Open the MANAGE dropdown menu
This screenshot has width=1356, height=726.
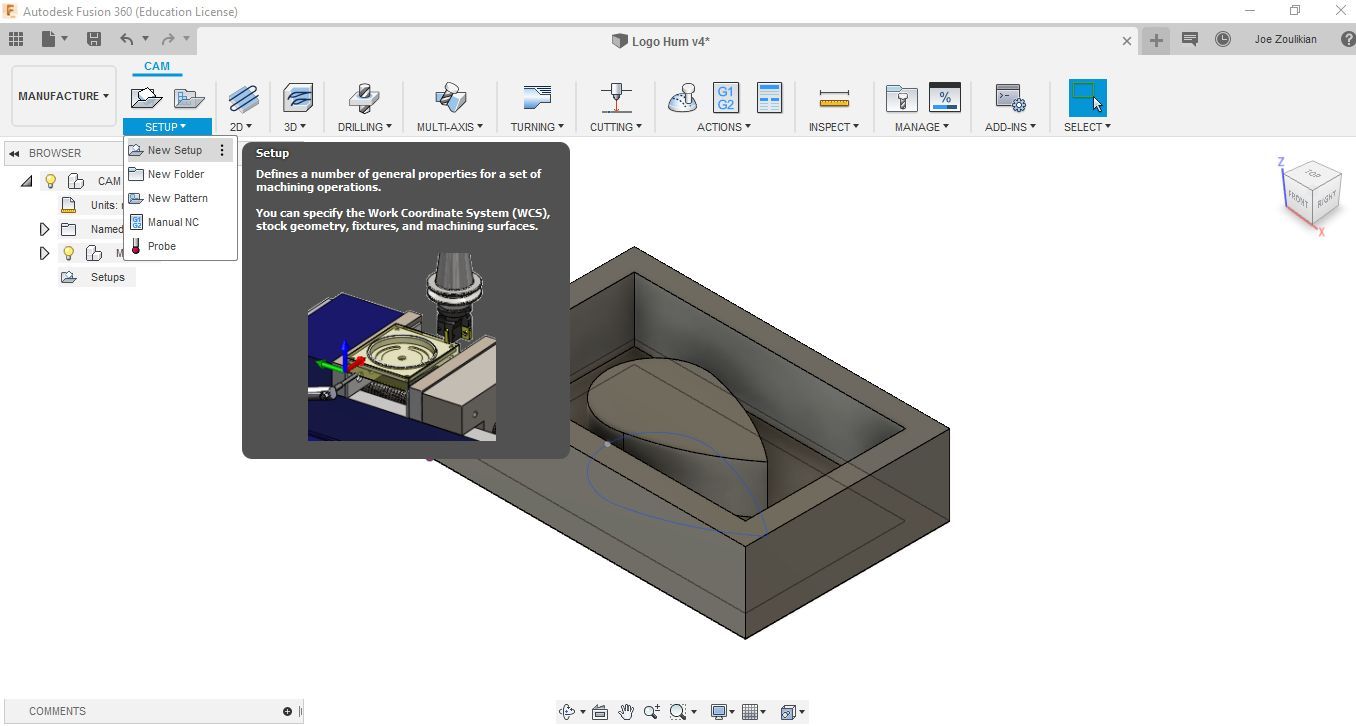tap(922, 127)
